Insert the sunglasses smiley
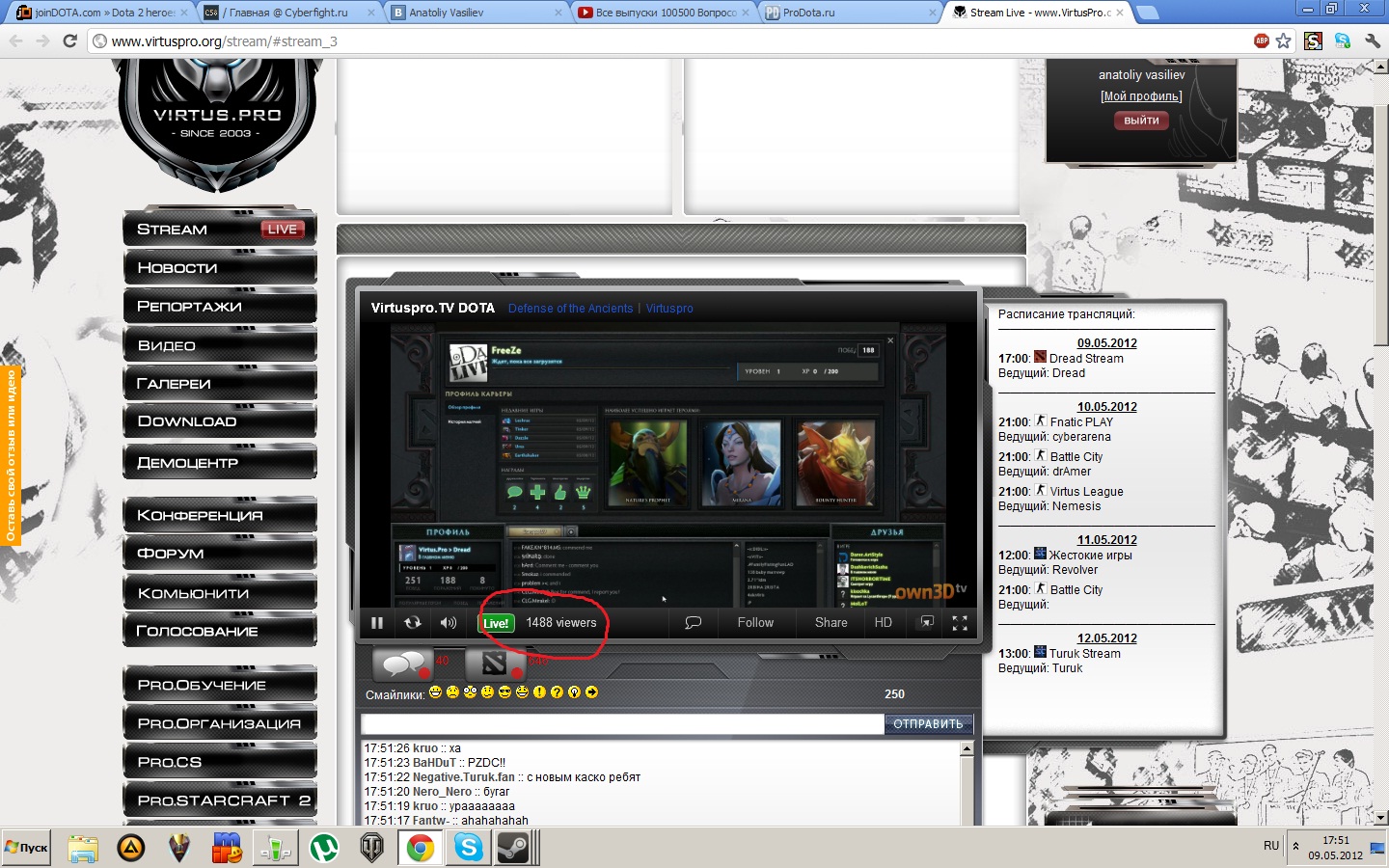The height and width of the screenshot is (868, 1389). [x=504, y=692]
